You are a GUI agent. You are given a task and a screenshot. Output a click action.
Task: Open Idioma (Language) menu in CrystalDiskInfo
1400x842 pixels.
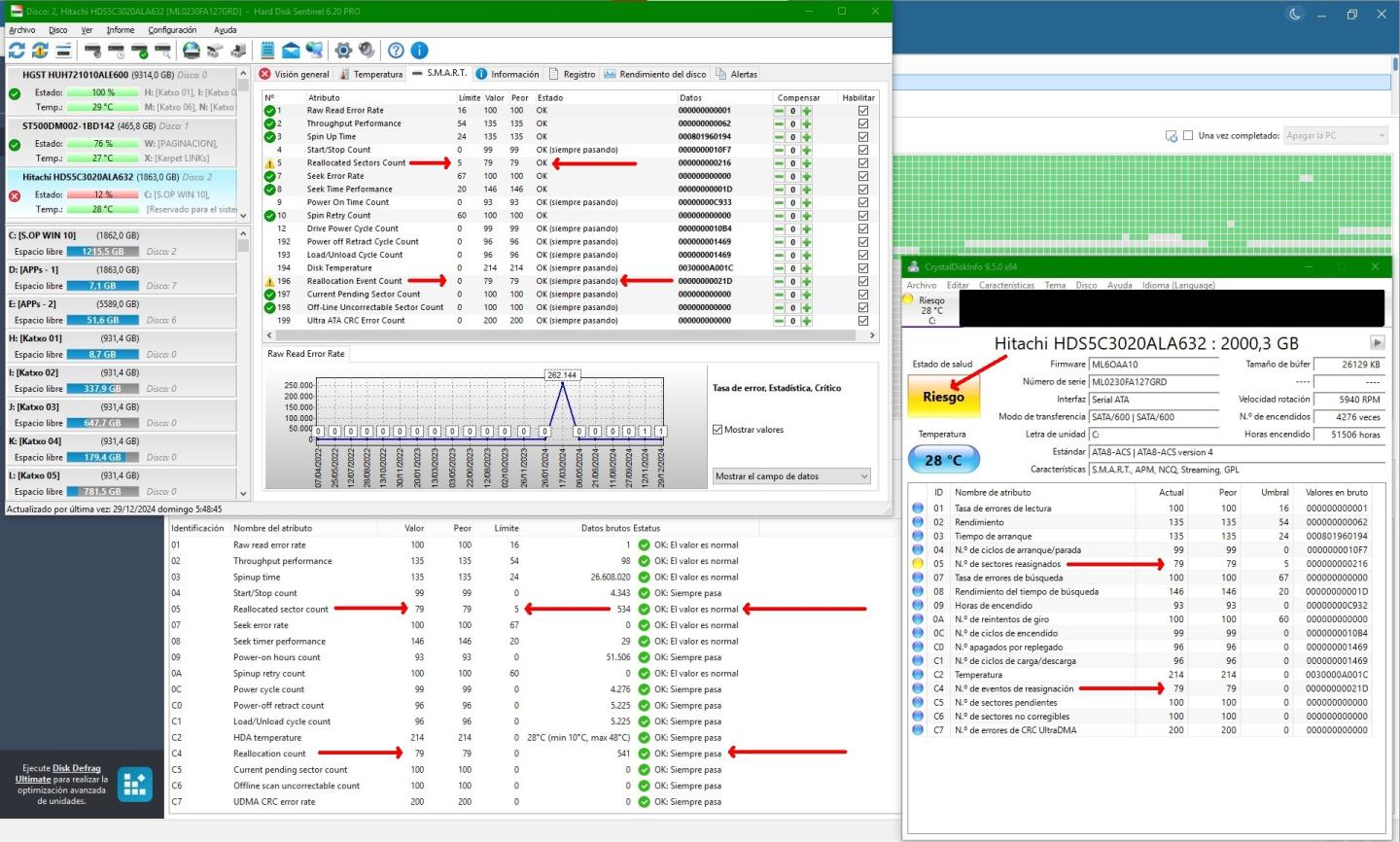[x=1178, y=286]
